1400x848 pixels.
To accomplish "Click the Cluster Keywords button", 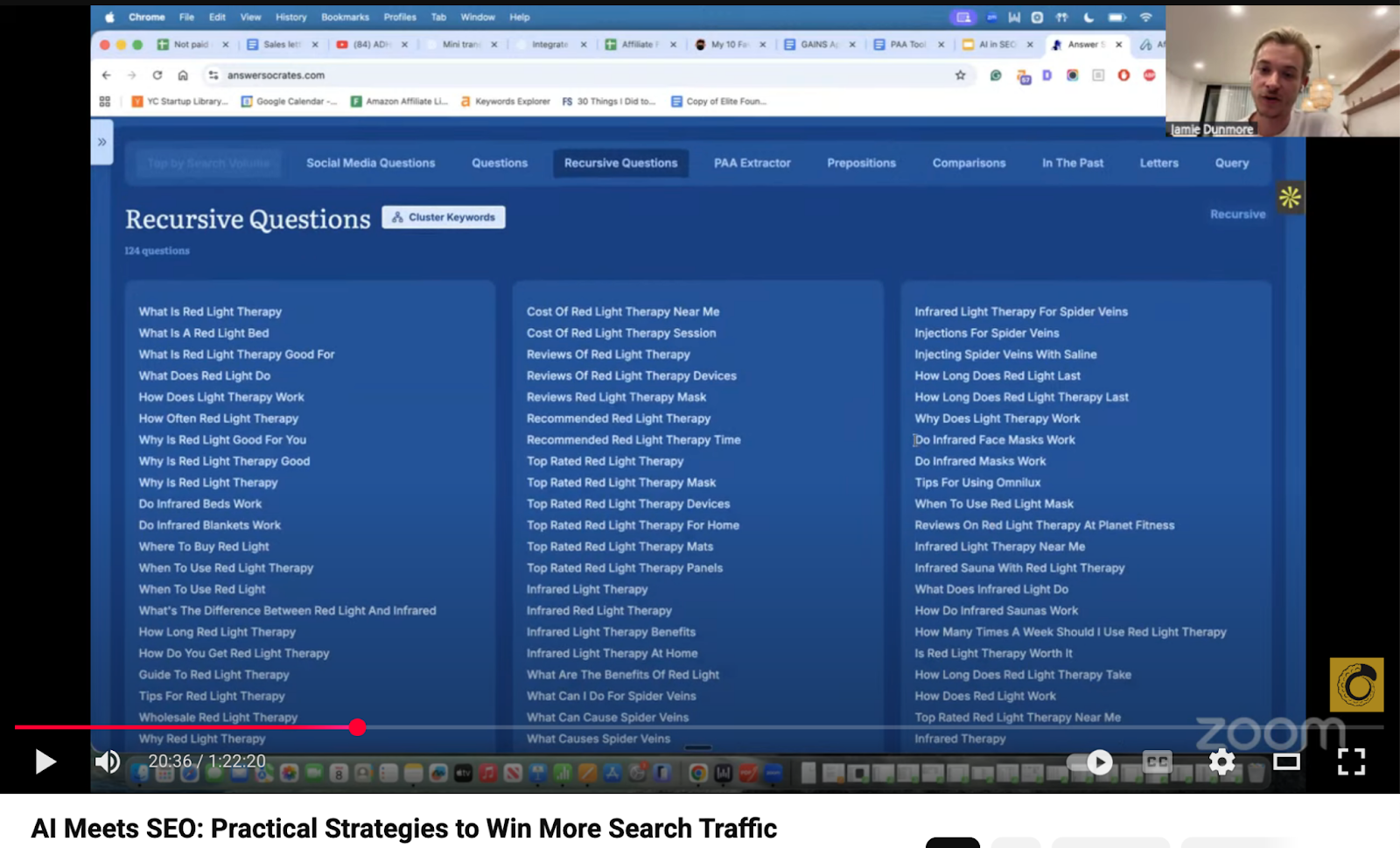I will pyautogui.click(x=444, y=217).
